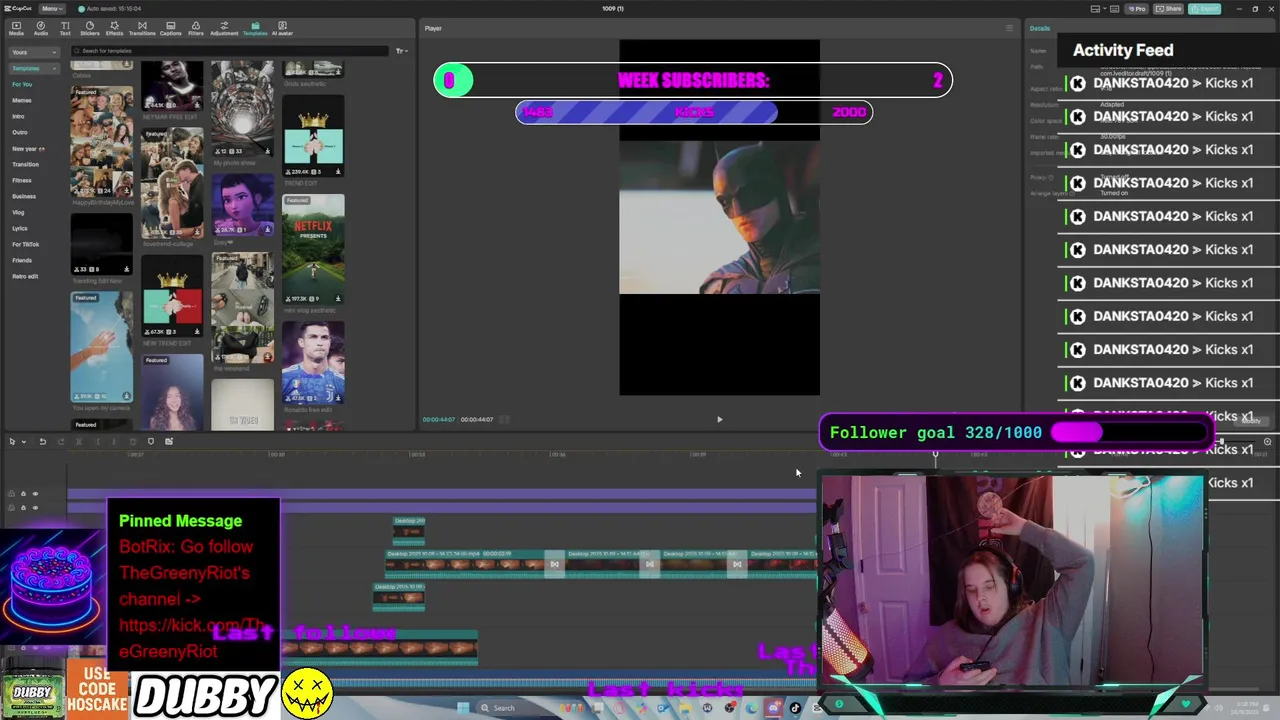
Task: Open TikTok from the taskbar
Action: pyautogui.click(x=795, y=708)
